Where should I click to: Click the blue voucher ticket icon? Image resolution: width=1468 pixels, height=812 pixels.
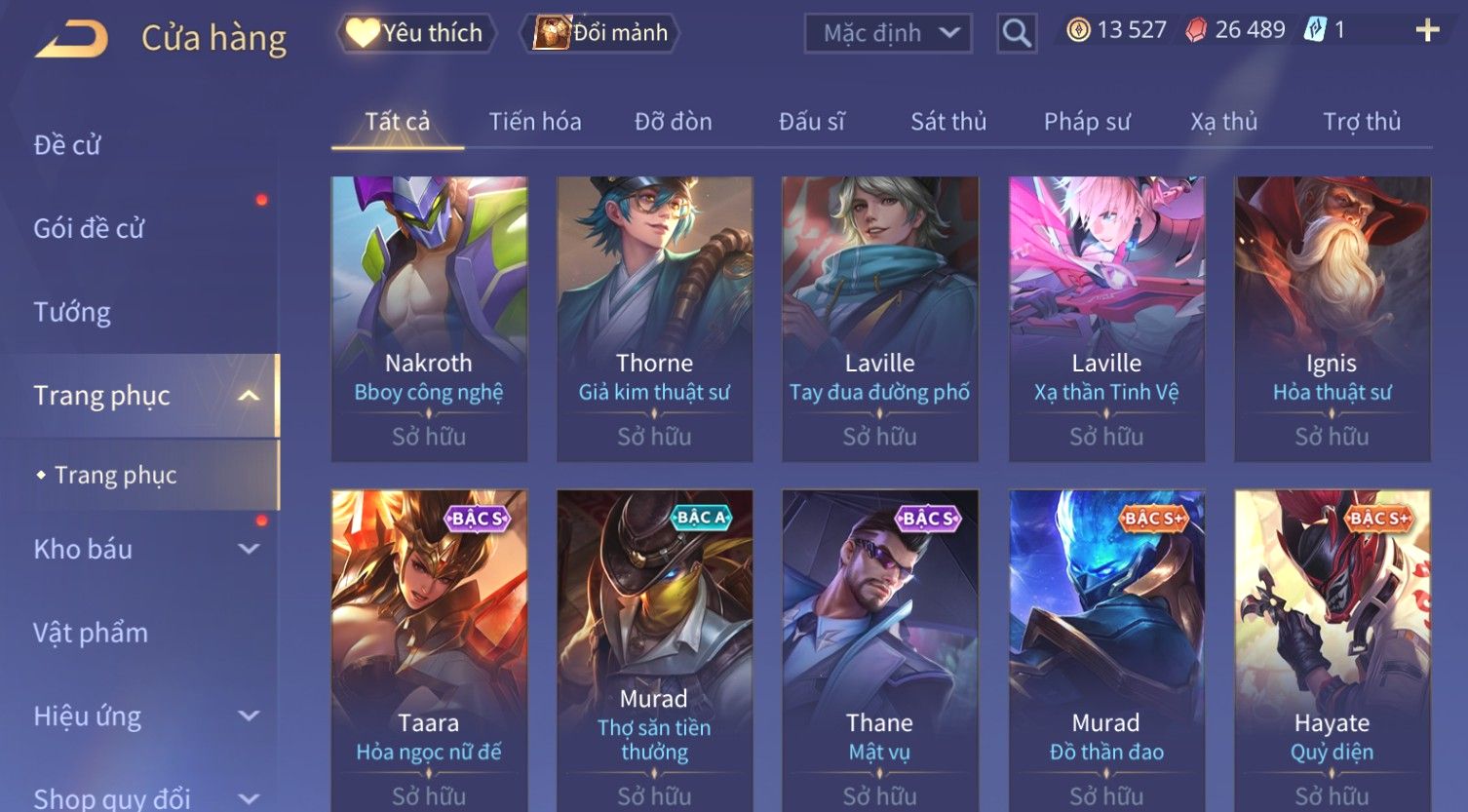(1315, 30)
